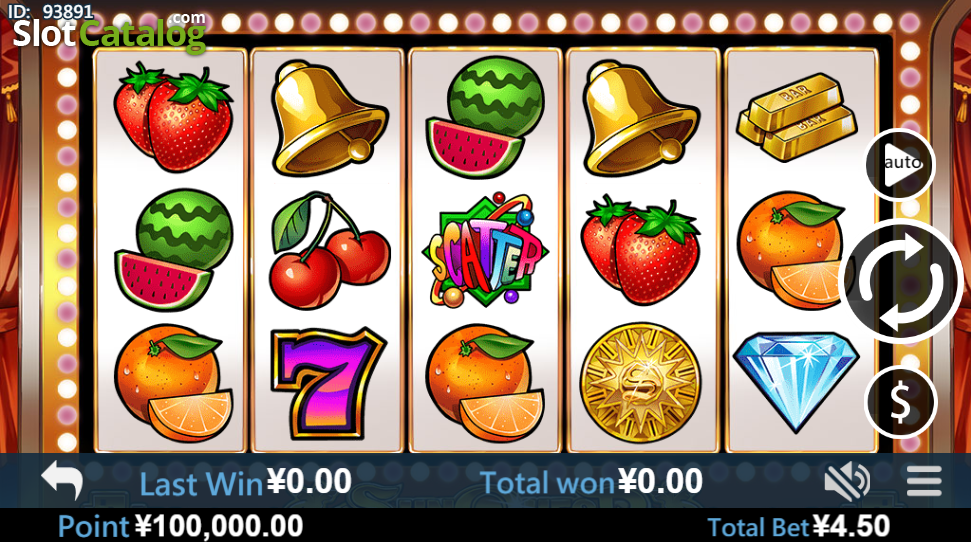This screenshot has width=971, height=542.
Task: Click the strawberries on first reel
Action: (173, 117)
